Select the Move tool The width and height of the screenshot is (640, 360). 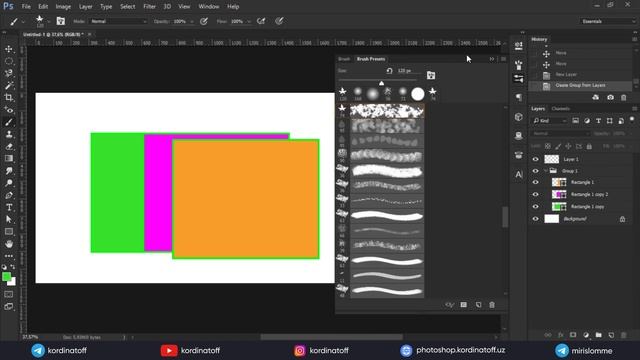[x=9, y=49]
